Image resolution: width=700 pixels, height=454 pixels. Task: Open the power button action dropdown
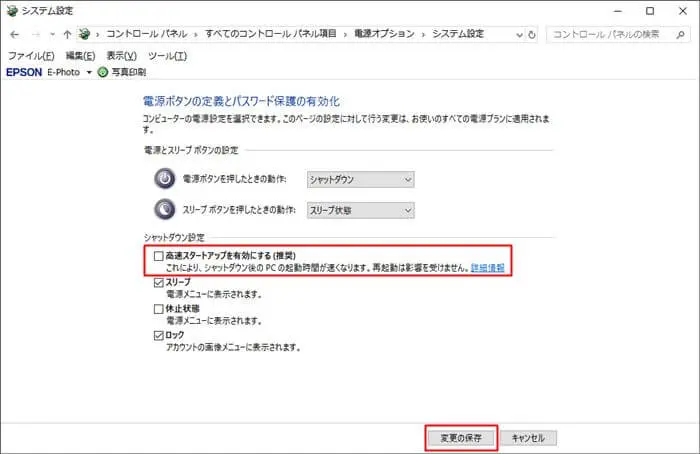[359, 179]
